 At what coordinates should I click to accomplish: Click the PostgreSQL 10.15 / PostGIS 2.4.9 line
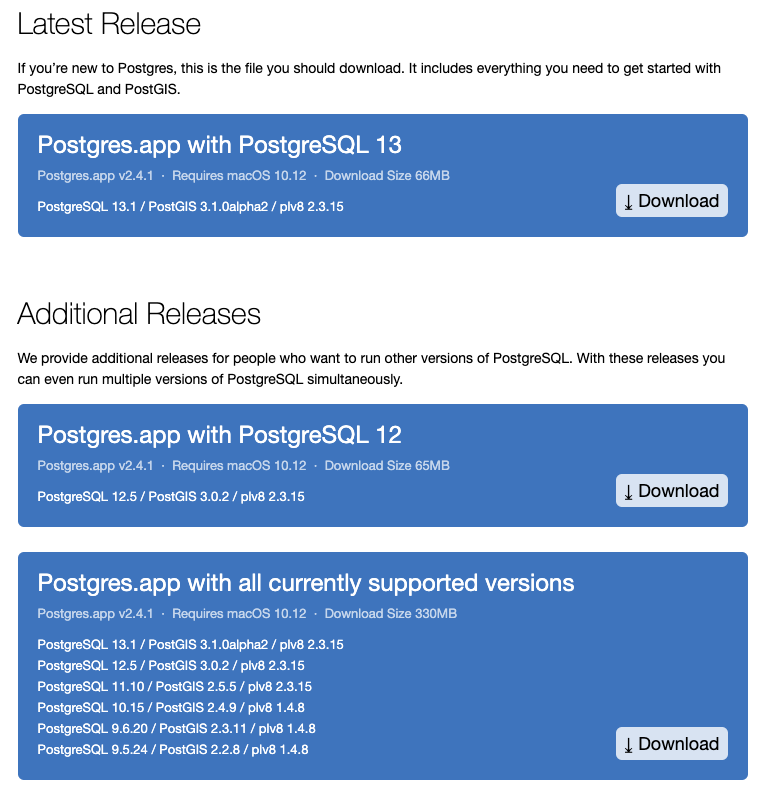(171, 708)
